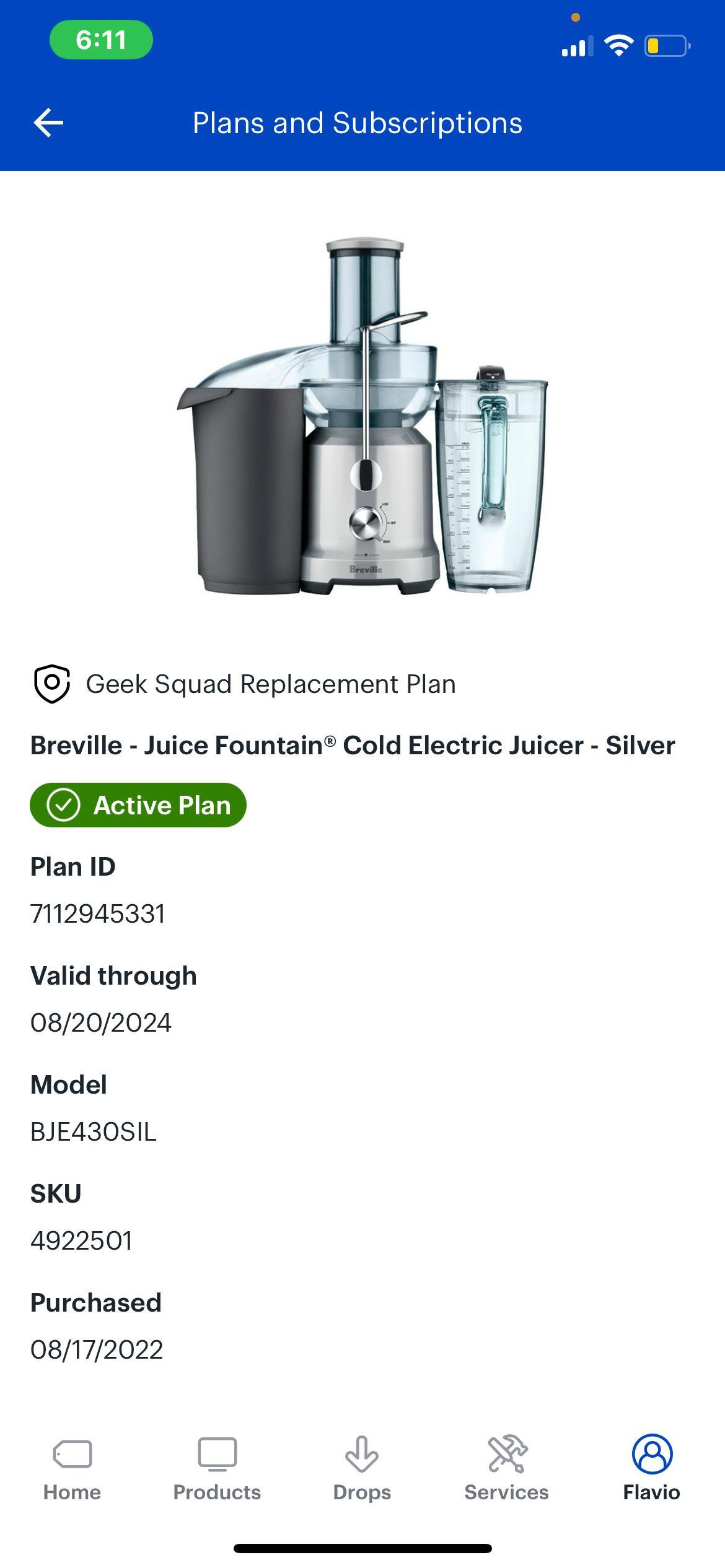The image size is (725, 1568).
Task: Tap the Home tag icon
Action: [x=72, y=1453]
